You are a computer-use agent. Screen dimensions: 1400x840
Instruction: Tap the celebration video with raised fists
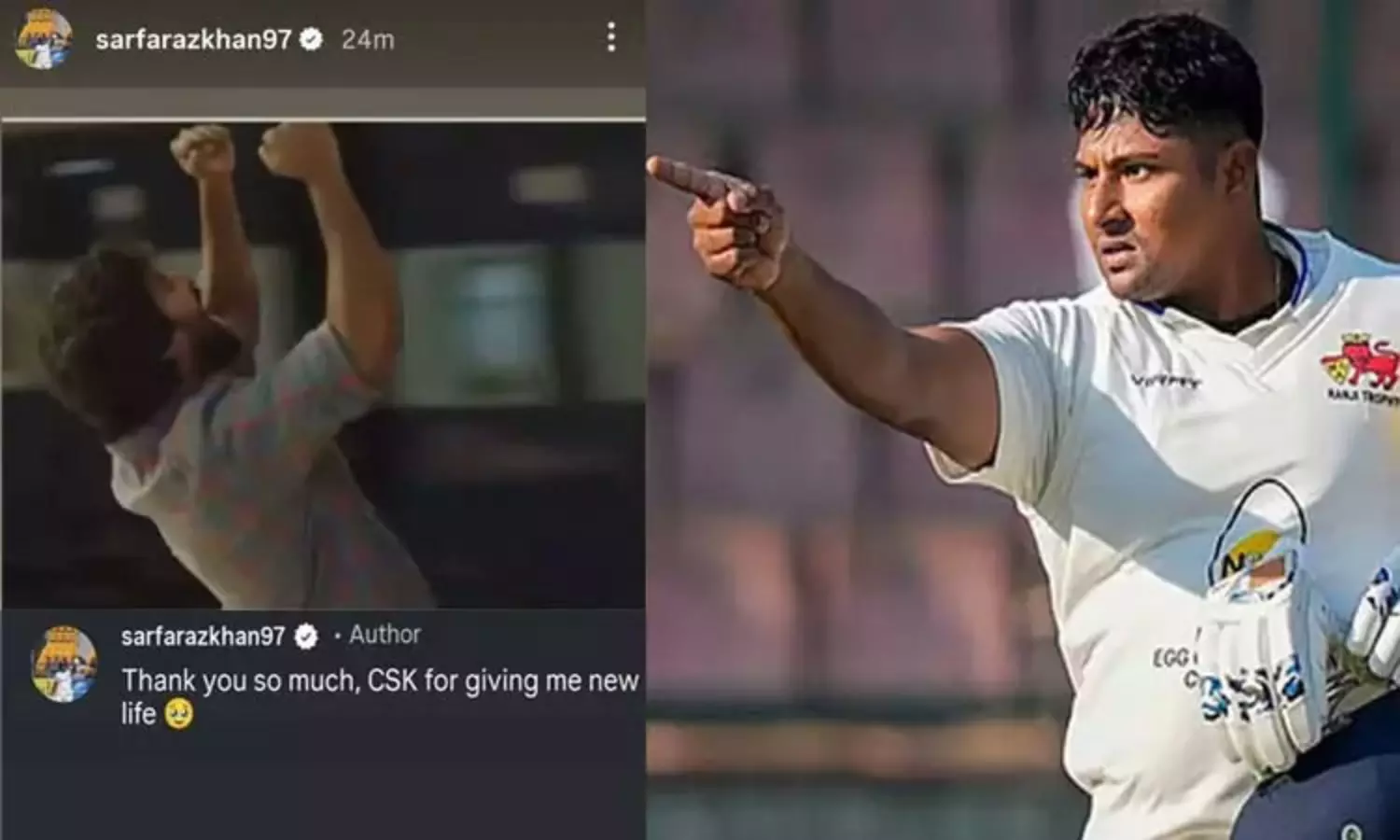coord(323,366)
